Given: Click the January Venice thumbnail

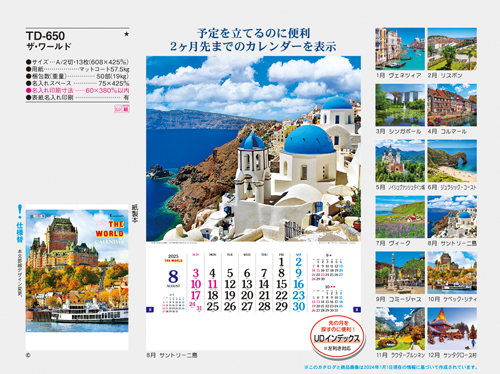Looking at the screenshot, I should click(400, 49).
